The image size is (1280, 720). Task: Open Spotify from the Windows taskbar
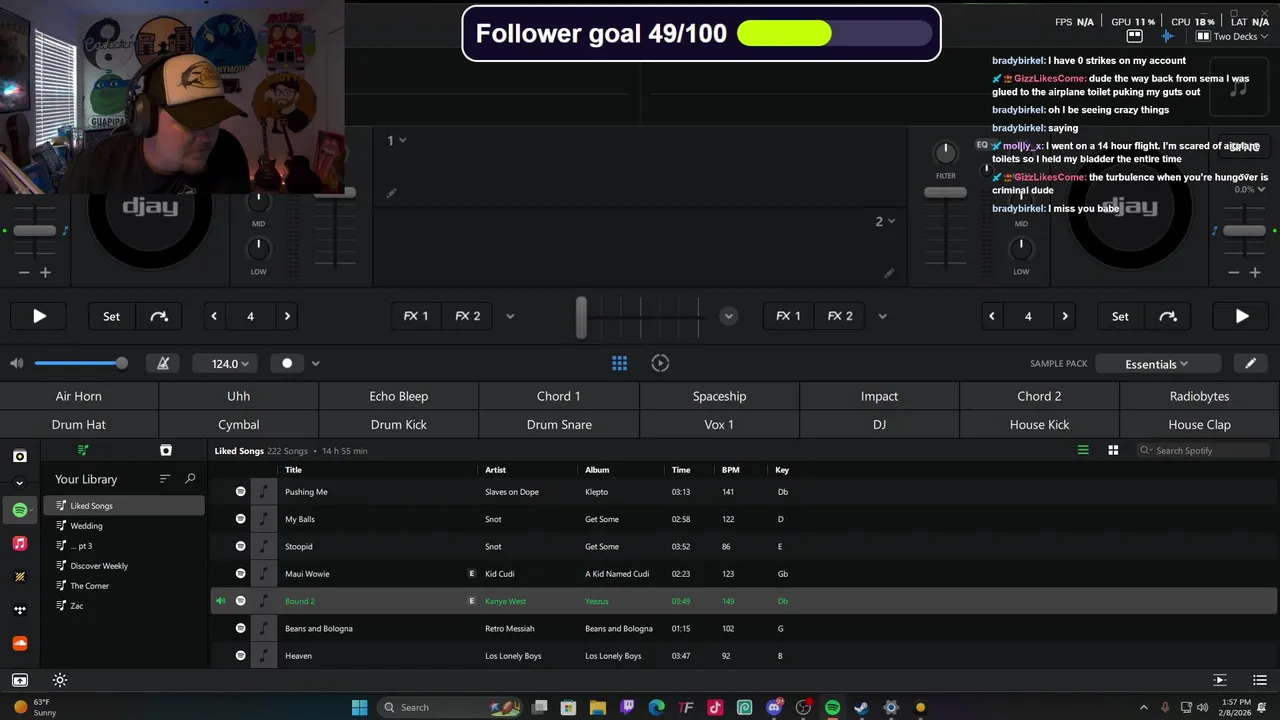coord(832,707)
